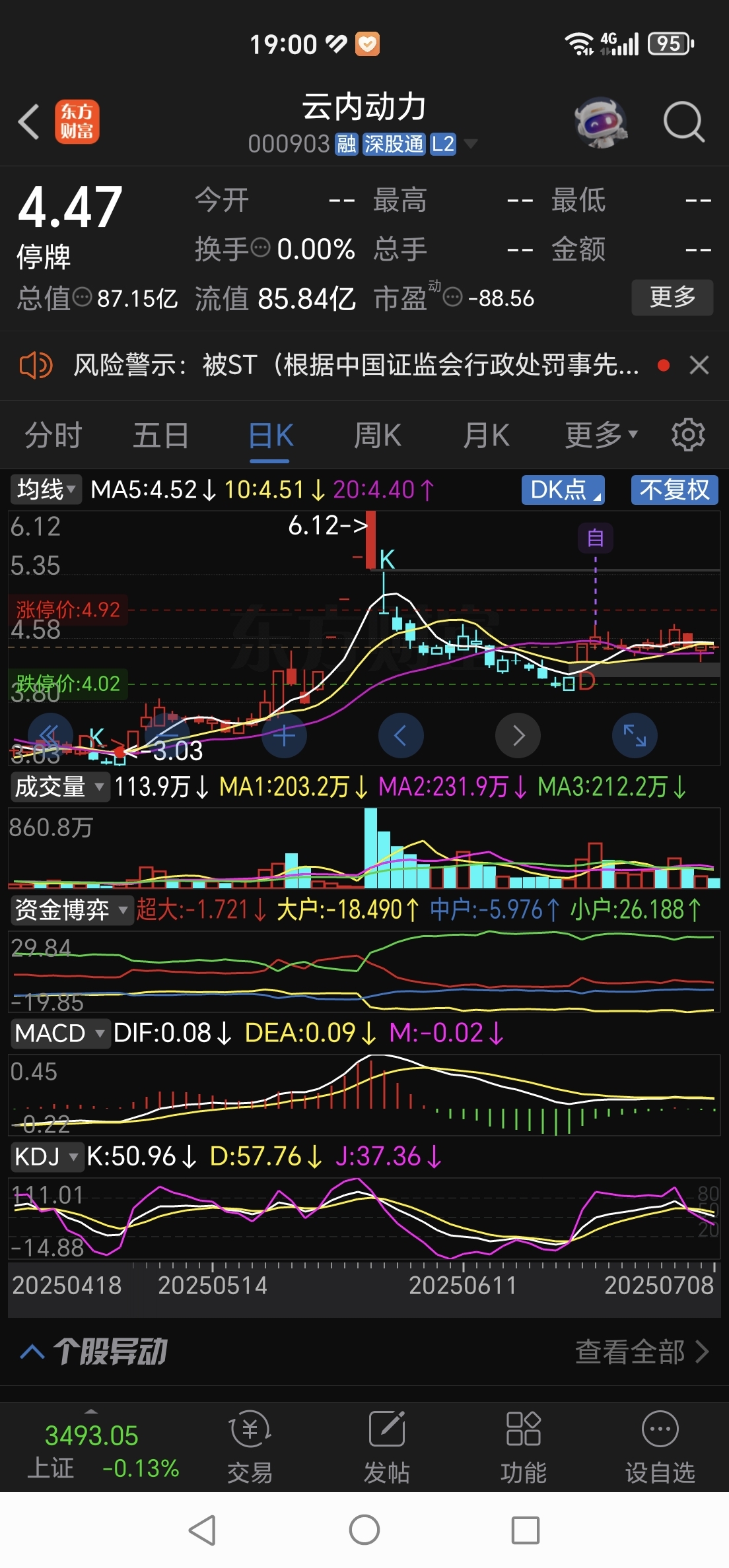
Task: Tap the 融 margin trading badge
Action: (347, 144)
